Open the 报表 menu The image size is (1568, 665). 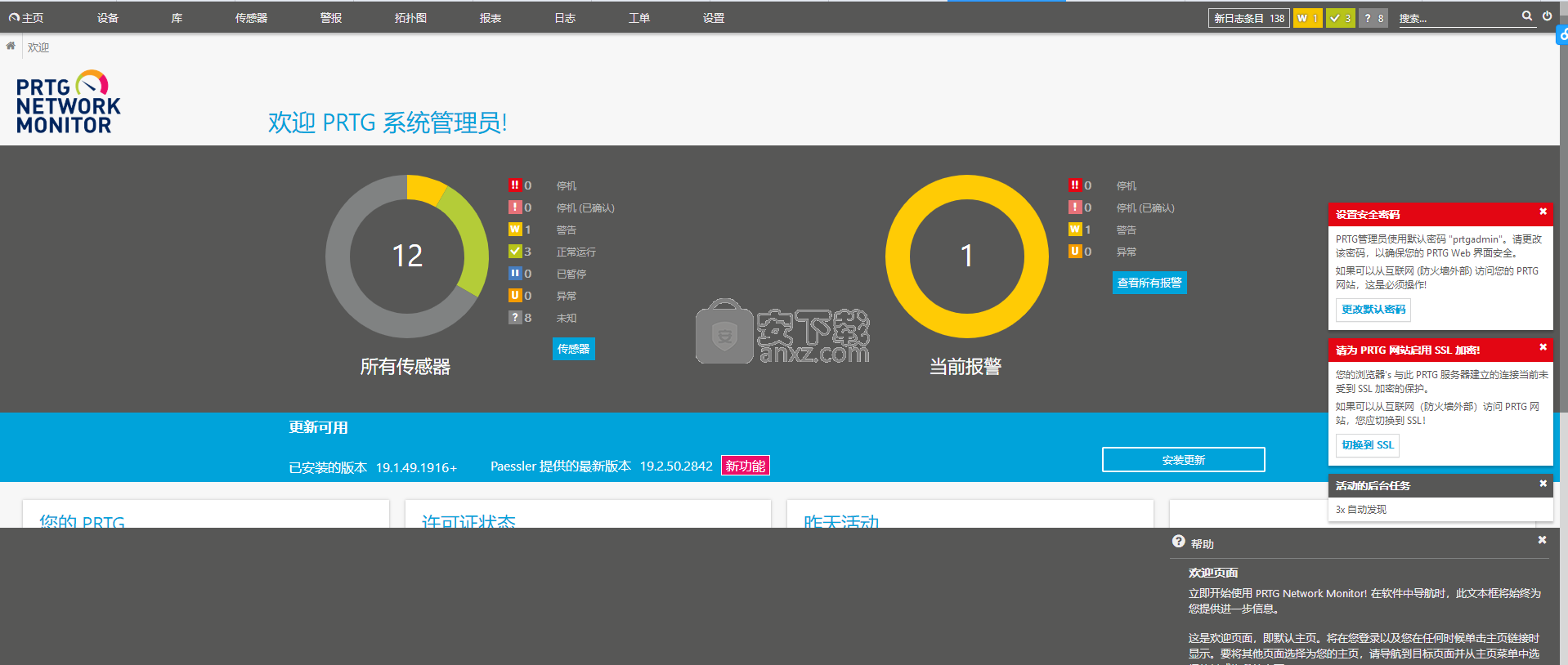[x=491, y=18]
